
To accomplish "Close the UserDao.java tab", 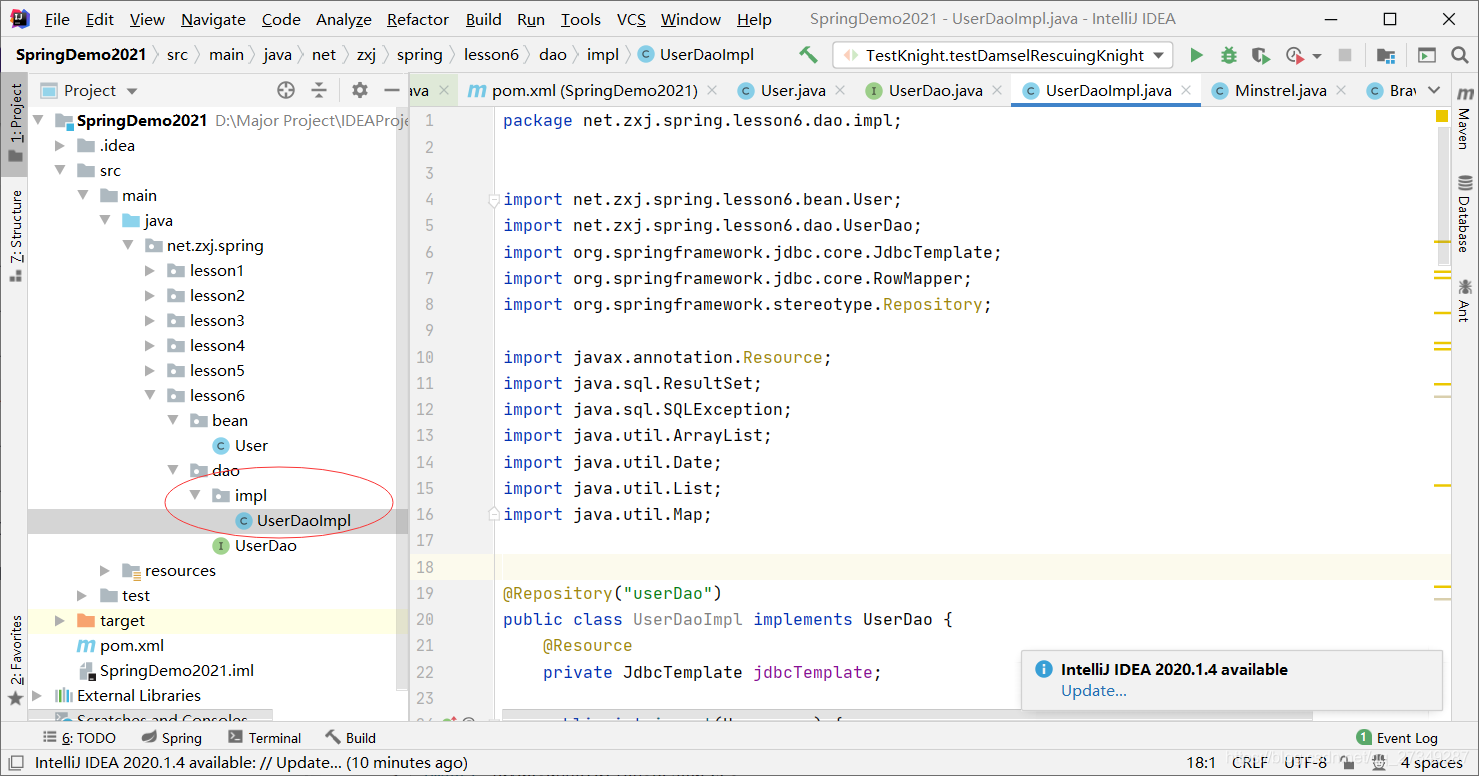I will coord(997,90).
